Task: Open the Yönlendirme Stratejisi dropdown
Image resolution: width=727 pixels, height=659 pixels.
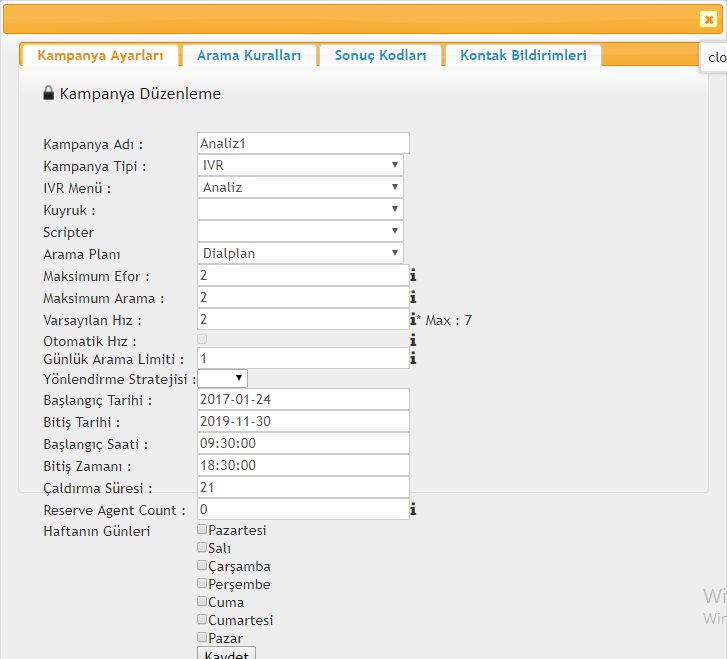Action: pyautogui.click(x=223, y=378)
